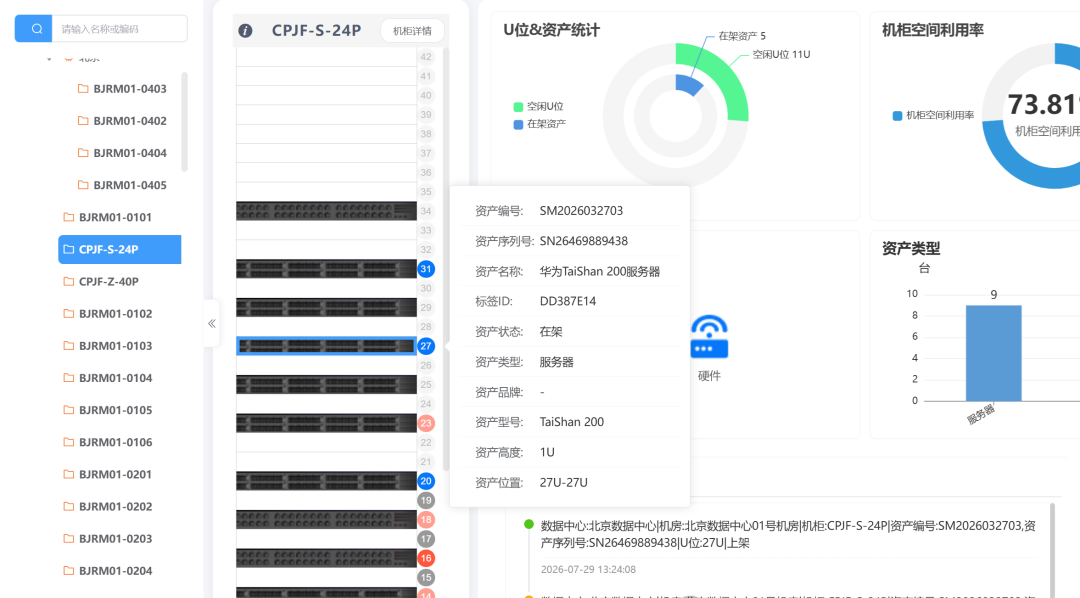Collapse the tree node above BJRM01-0403
1080x598 pixels.
coord(49,59)
